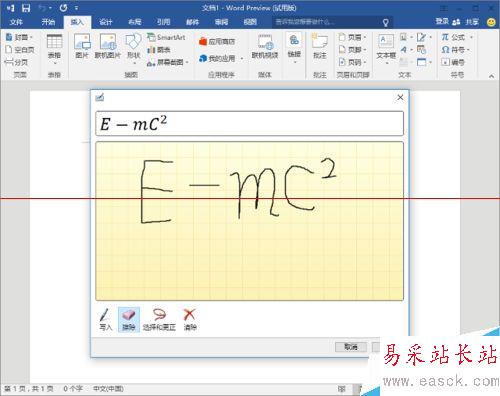Open the Symbol omega menu
The height and width of the screenshot is (396, 500).
click(x=455, y=50)
